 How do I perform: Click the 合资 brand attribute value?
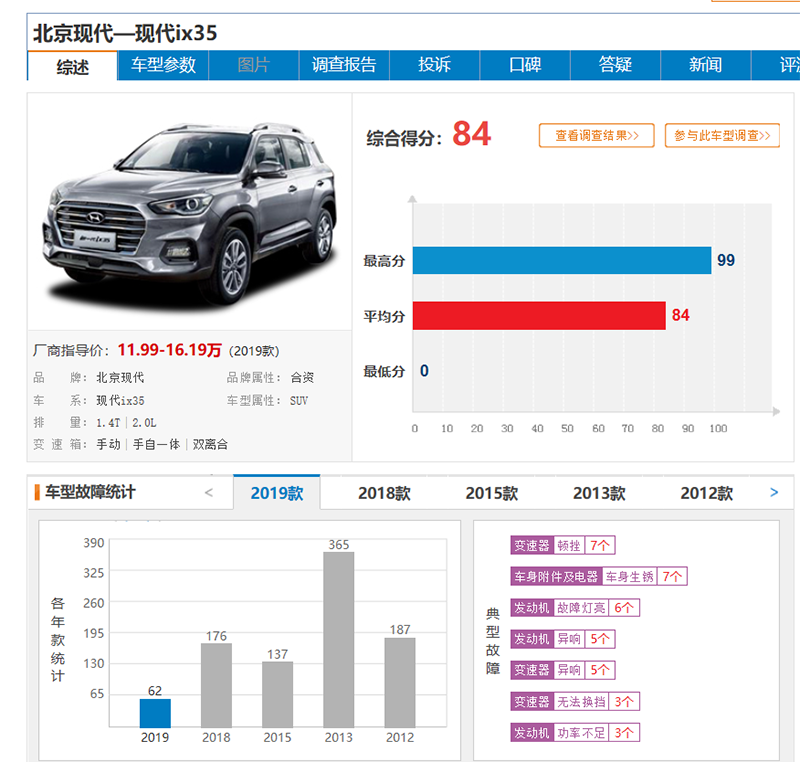[x=302, y=377]
